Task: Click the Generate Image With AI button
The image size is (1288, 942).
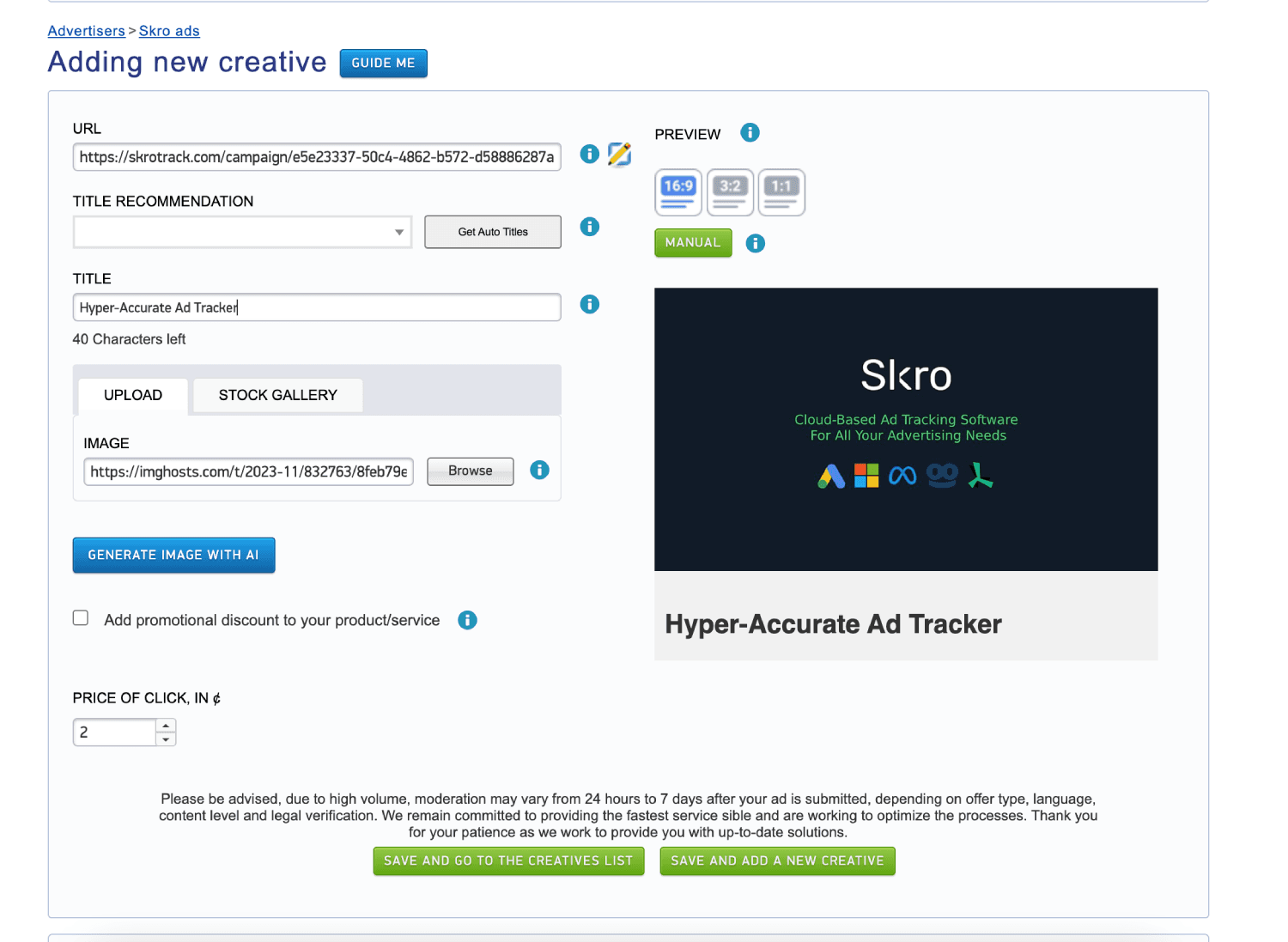Action: point(173,556)
